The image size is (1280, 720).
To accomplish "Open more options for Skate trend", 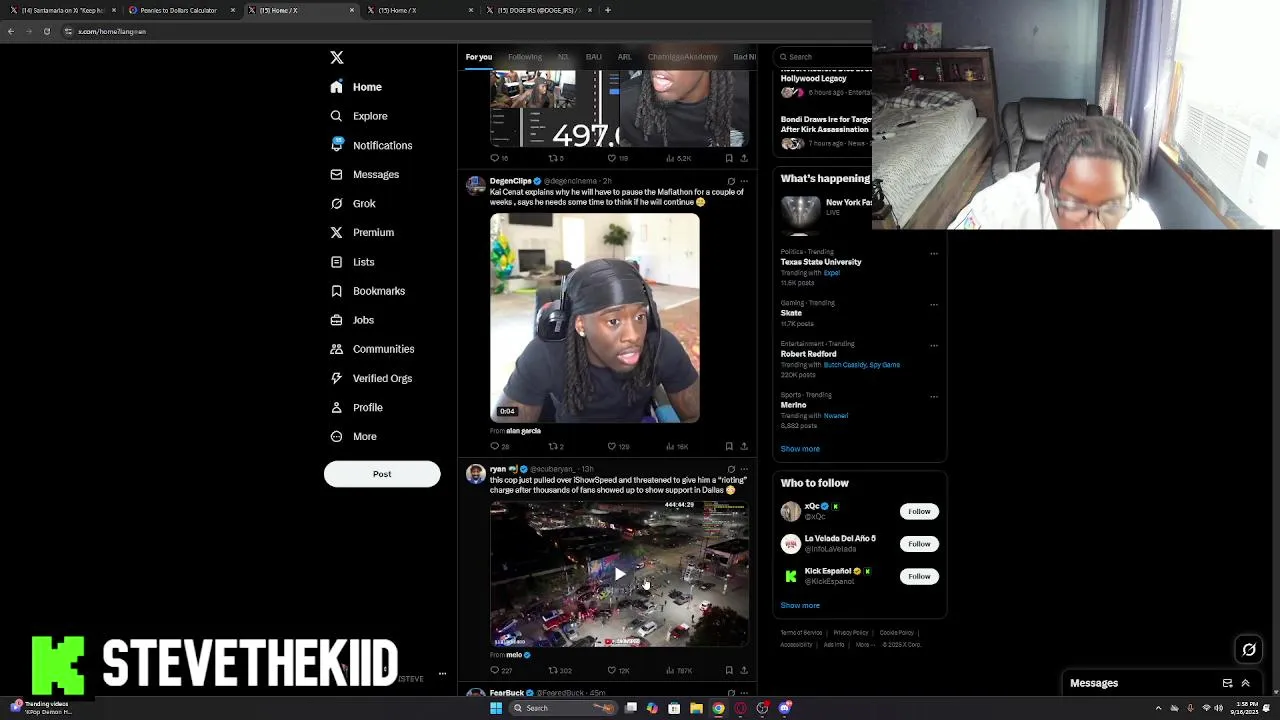I will (934, 304).
